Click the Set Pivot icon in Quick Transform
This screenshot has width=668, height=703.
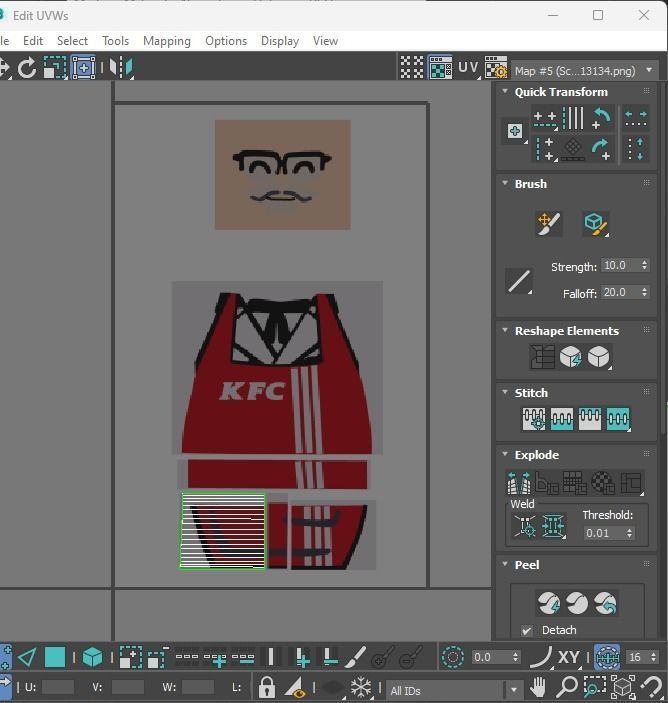click(x=515, y=131)
